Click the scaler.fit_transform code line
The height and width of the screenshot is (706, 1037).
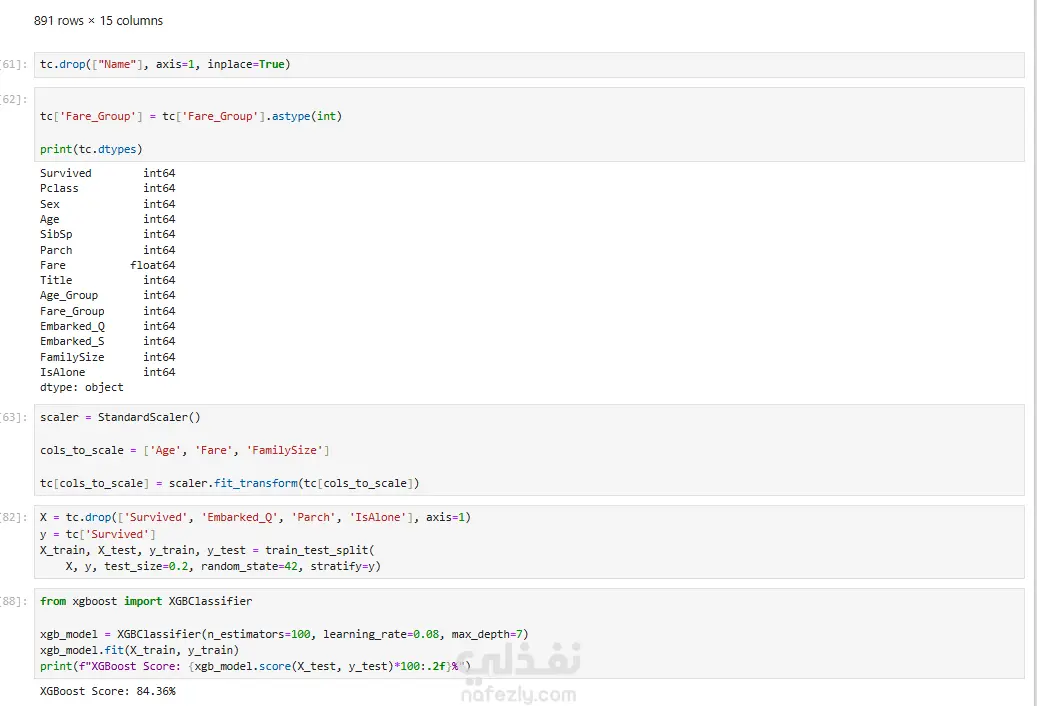[x=229, y=483]
